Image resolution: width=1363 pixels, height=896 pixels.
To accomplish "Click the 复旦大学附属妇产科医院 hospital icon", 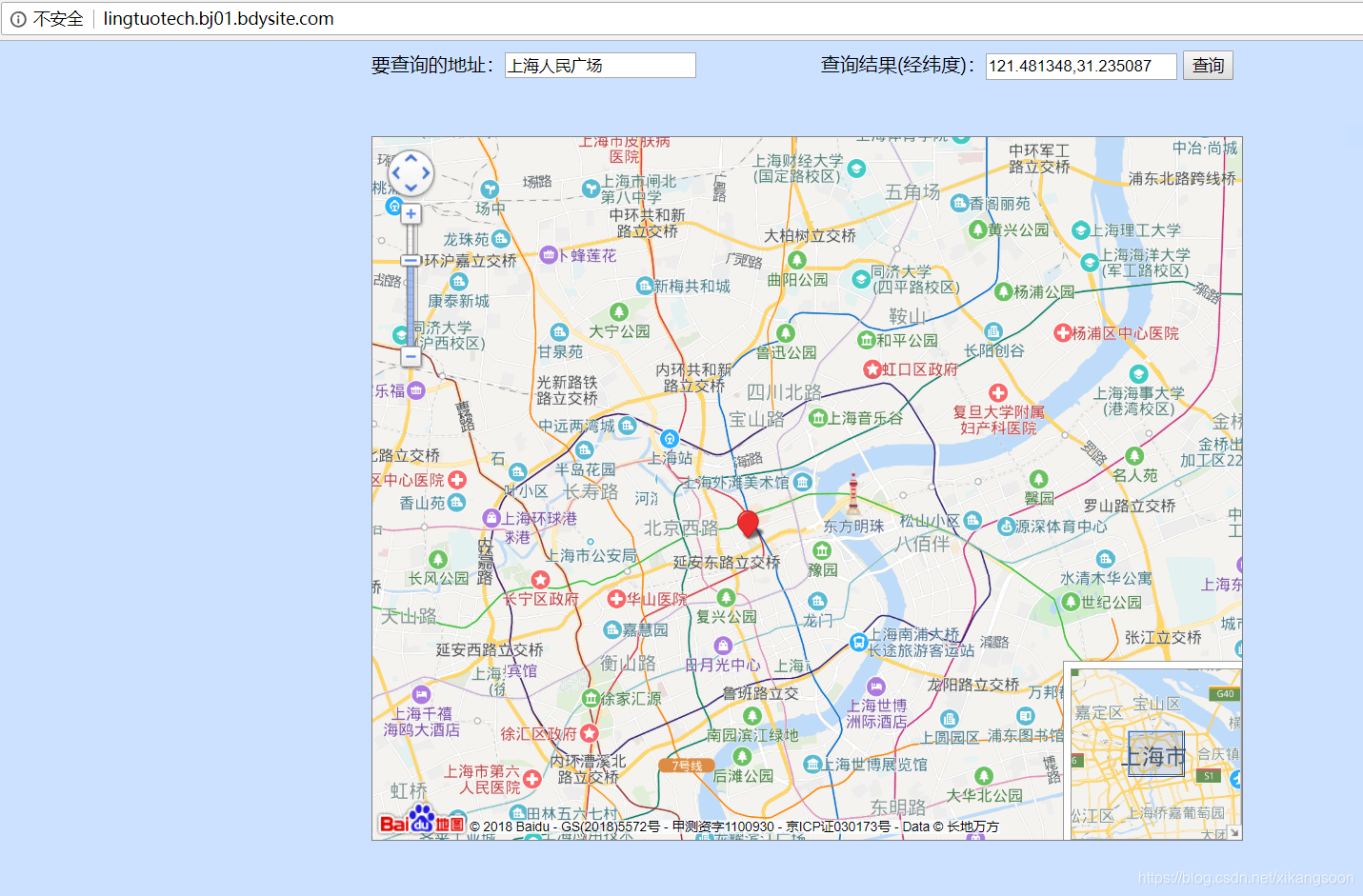I will click(x=998, y=392).
